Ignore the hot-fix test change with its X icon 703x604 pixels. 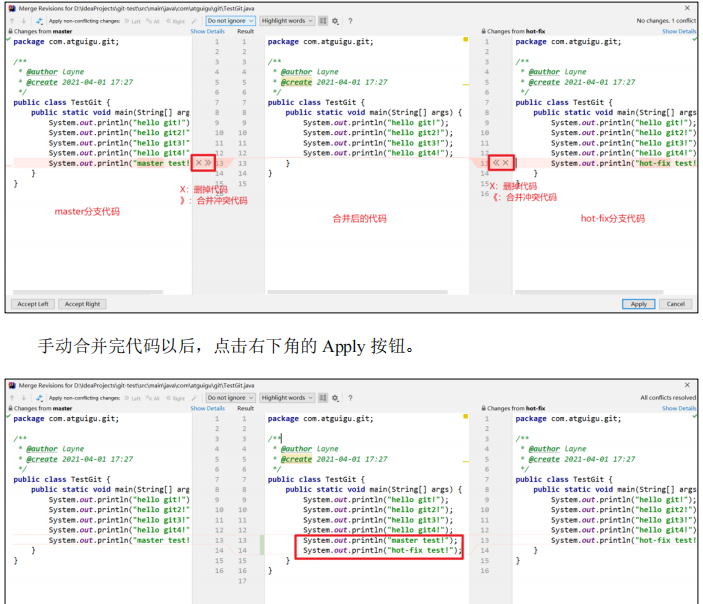point(505,163)
